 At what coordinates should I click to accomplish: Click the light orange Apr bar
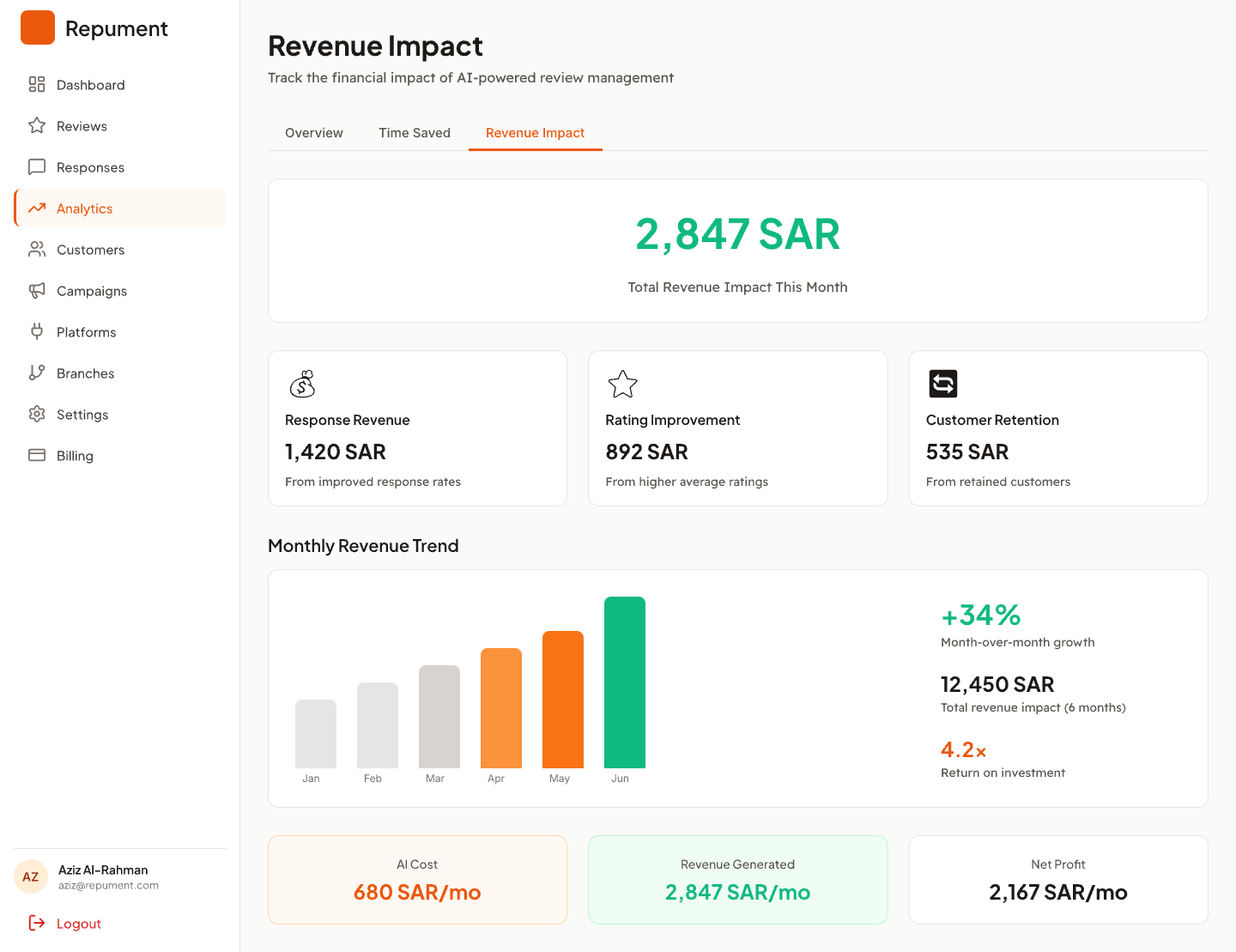[501, 708]
